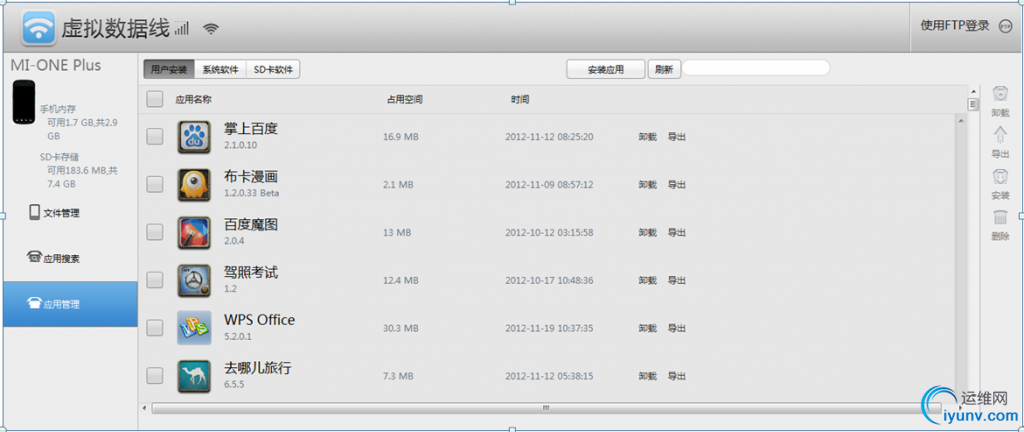Uninstall 掌上百度 via 卸载 link
Screen dimensions: 1024x432
647,137
